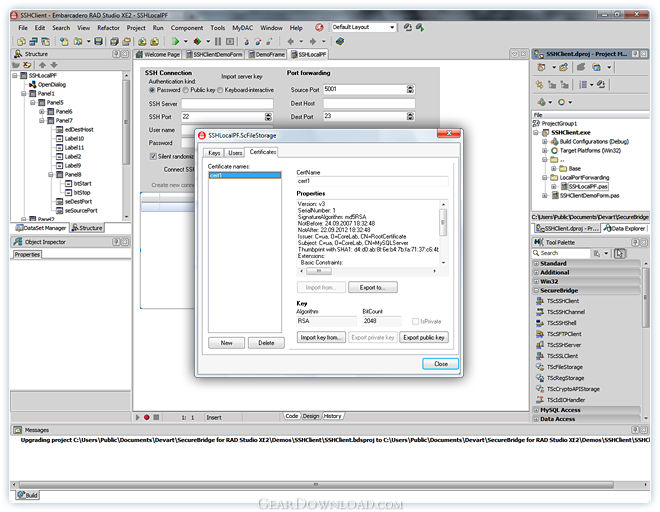The image size is (660, 512).
Task: Click the Export public key button
Action: pos(423,338)
